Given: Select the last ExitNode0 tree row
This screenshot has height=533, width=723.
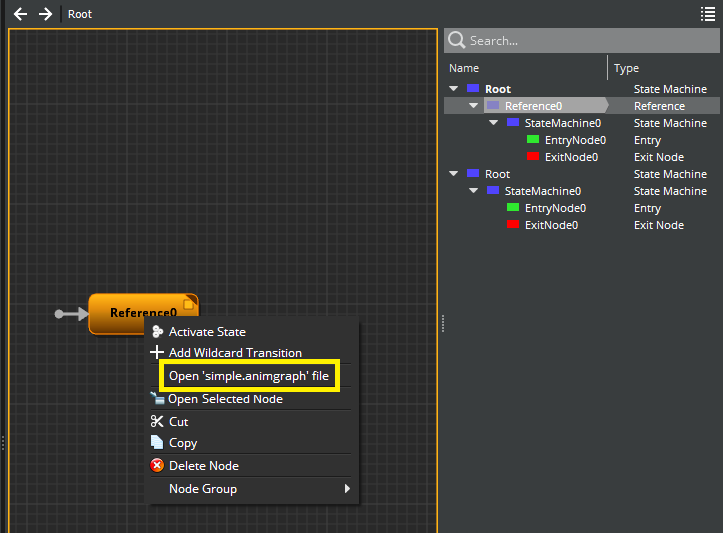Looking at the screenshot, I should point(551,225).
